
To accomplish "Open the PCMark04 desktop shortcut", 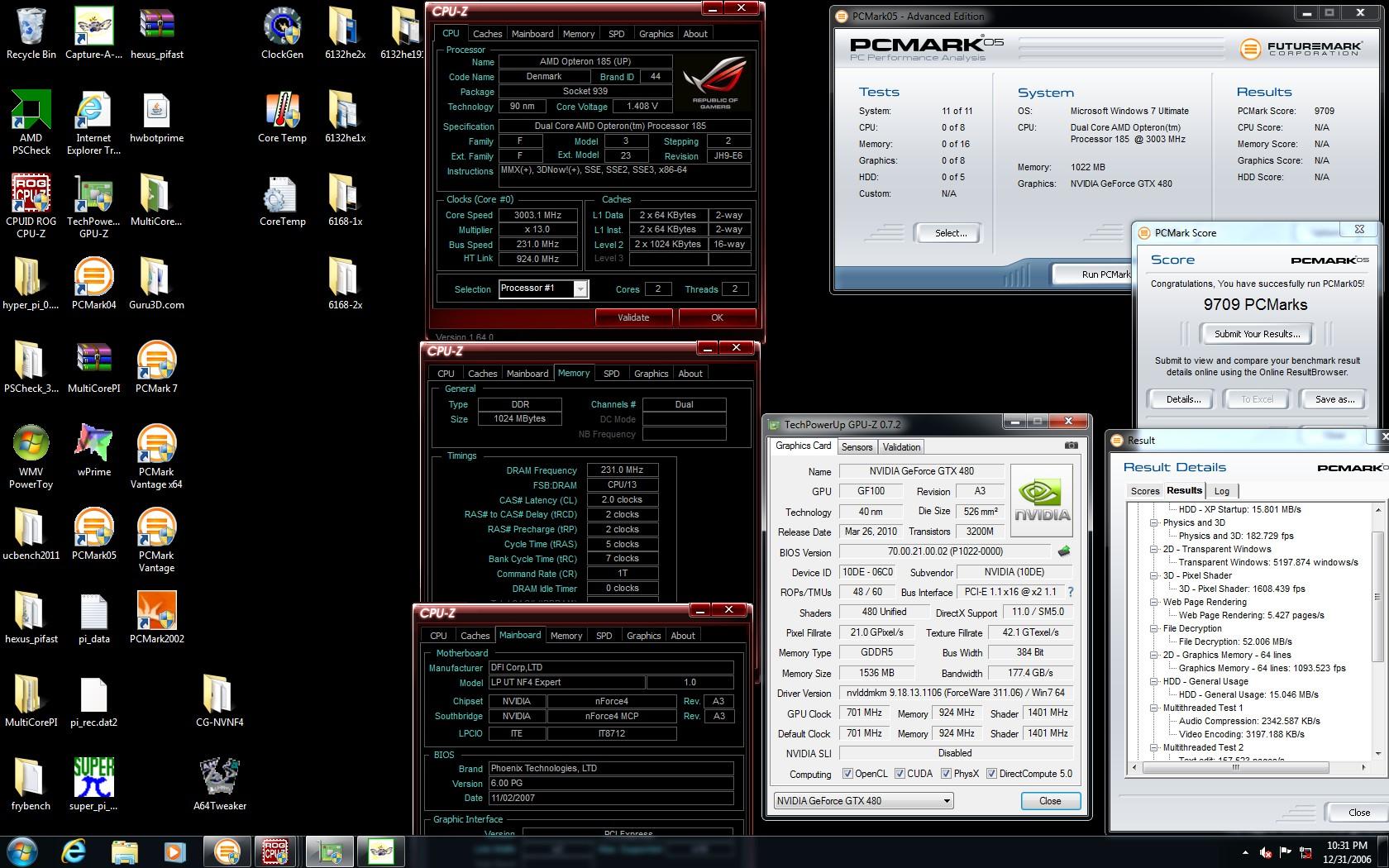I will pyautogui.click(x=93, y=284).
